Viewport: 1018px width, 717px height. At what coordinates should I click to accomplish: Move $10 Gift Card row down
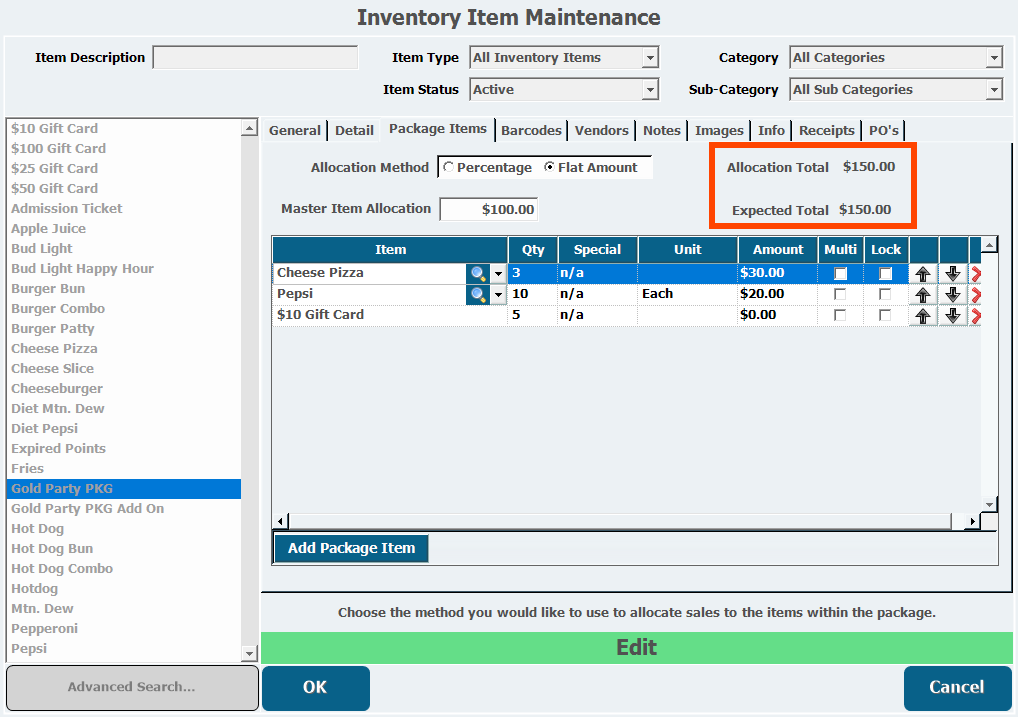[x=953, y=315]
